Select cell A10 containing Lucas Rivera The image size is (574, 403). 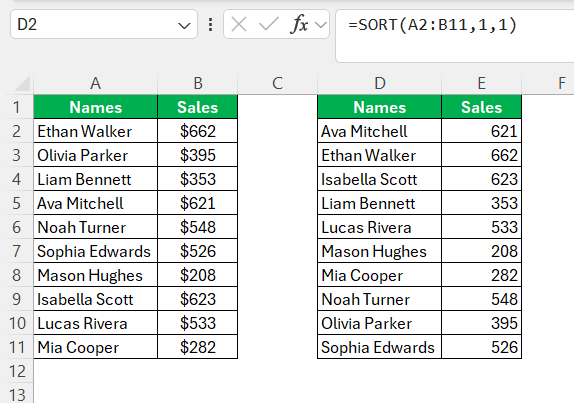click(96, 323)
